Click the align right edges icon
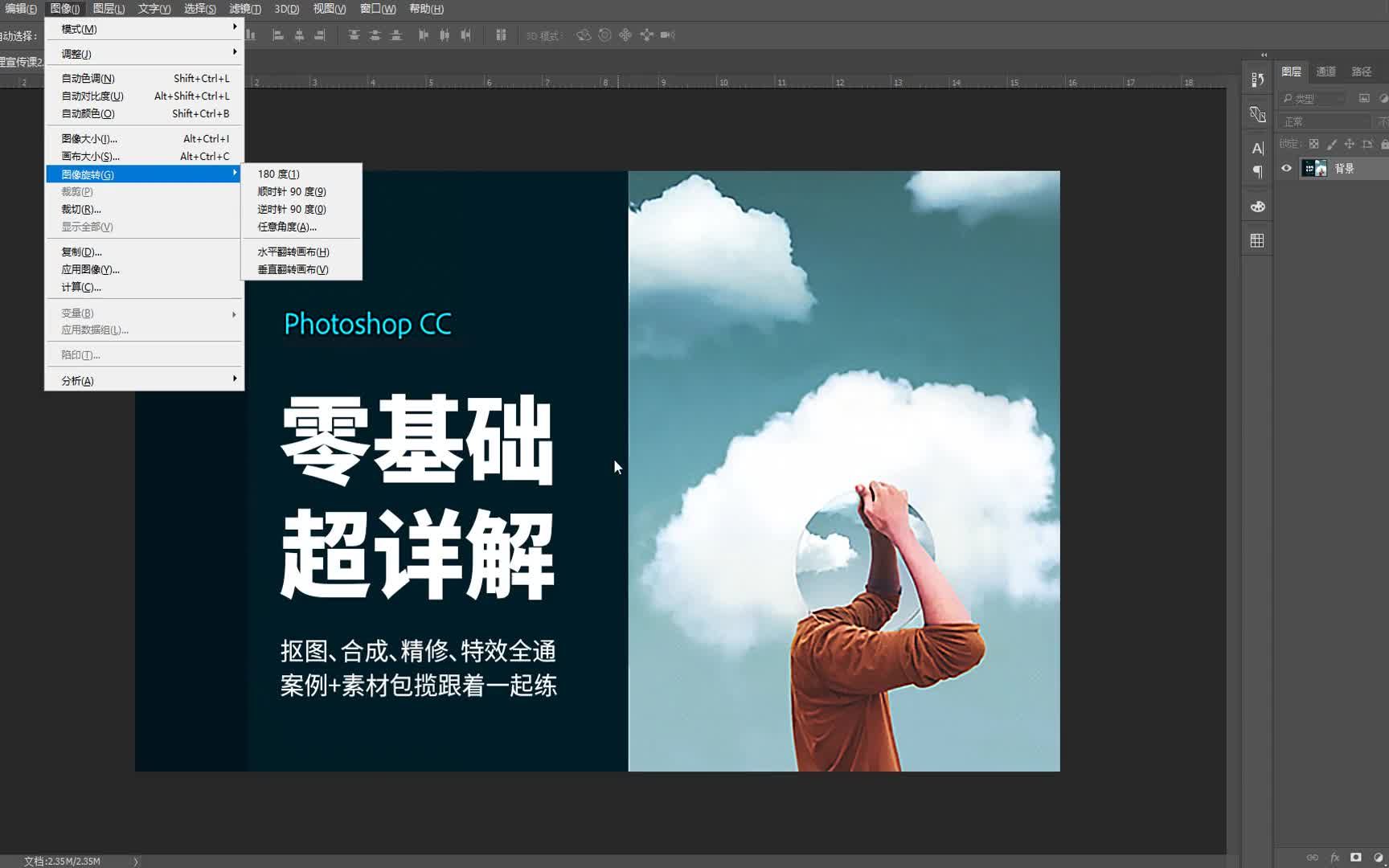The width and height of the screenshot is (1389, 868). [x=319, y=35]
